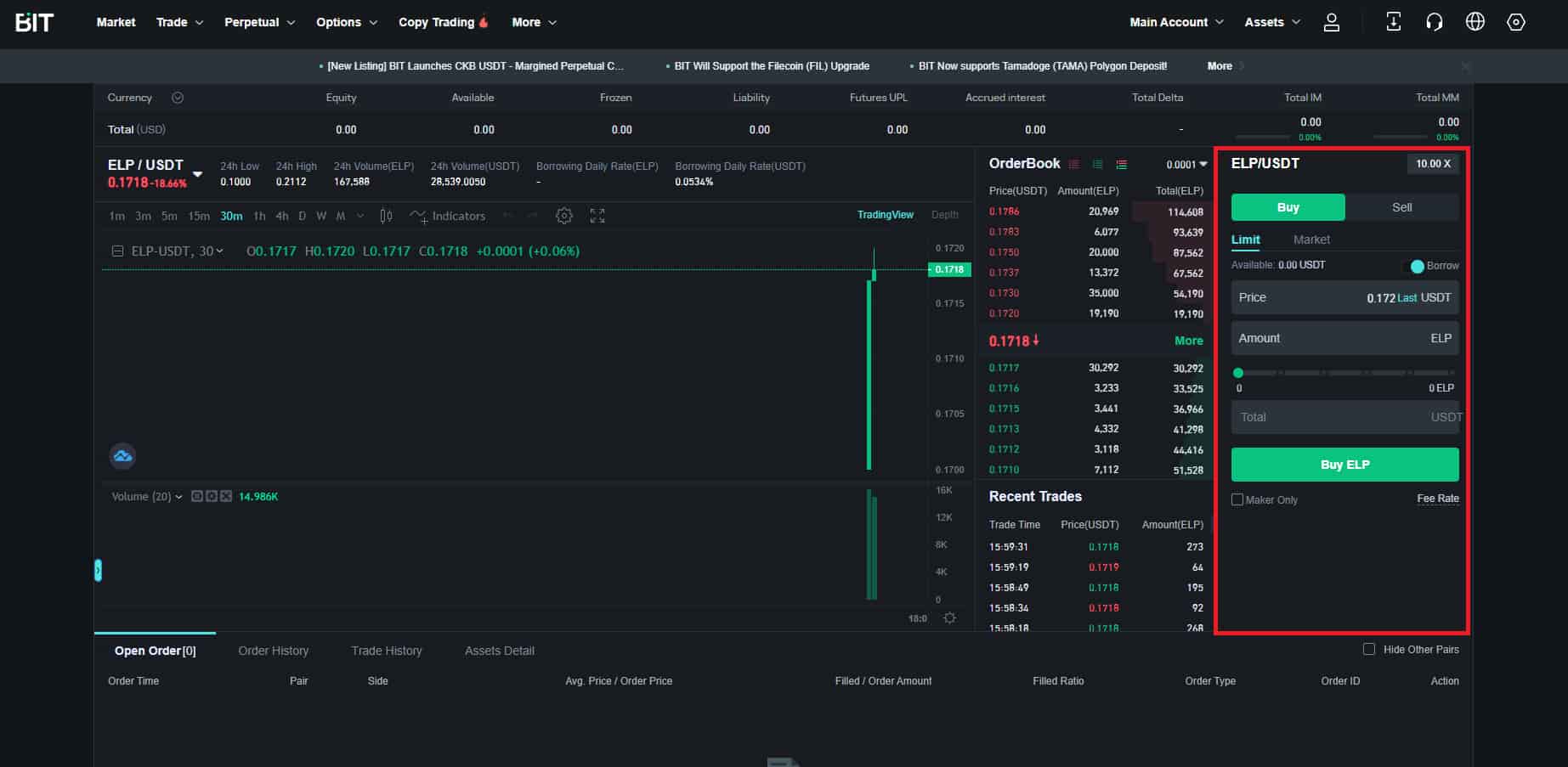Expand chart to fullscreen mode
The image size is (1568, 767).
coord(597,216)
